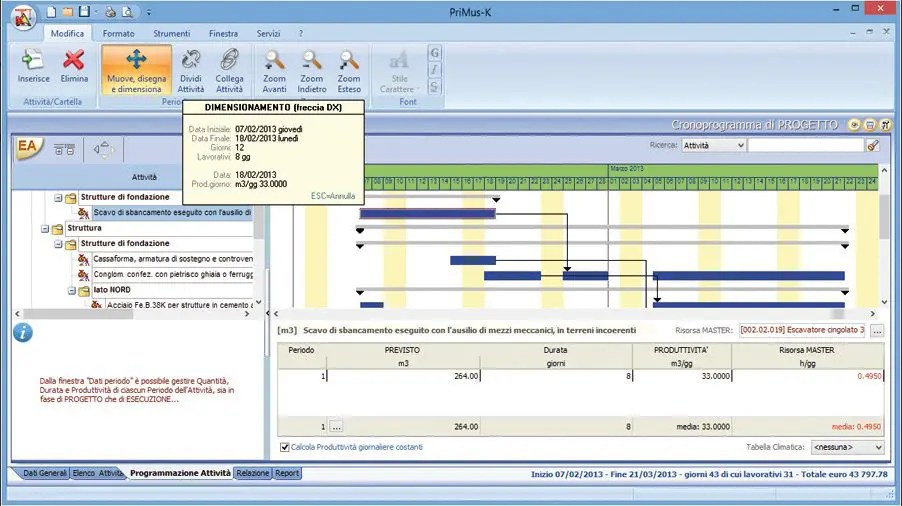
Task: Open the Strumenti ribbon tab
Action: point(171,33)
